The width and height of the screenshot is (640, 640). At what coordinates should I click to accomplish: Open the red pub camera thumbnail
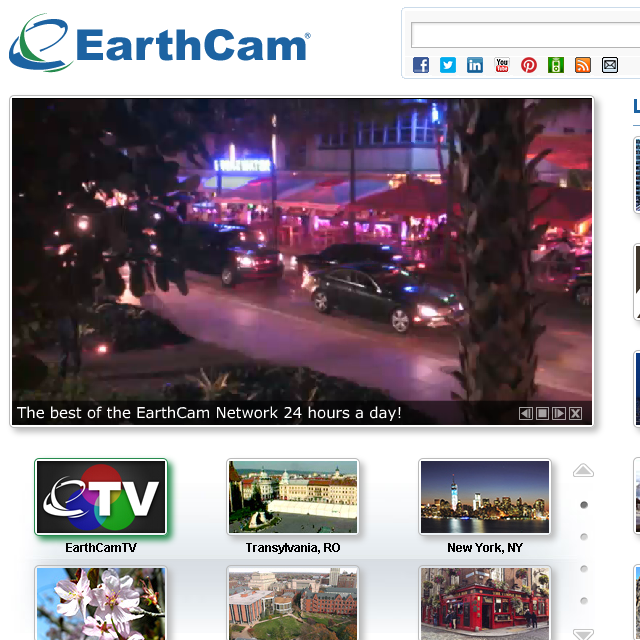(x=485, y=603)
